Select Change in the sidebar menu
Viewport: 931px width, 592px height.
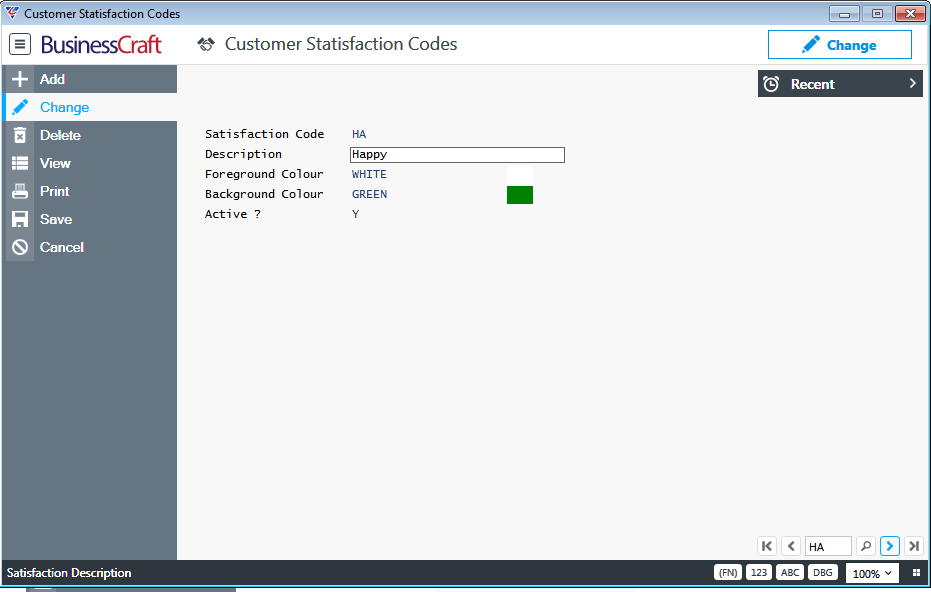[x=90, y=107]
